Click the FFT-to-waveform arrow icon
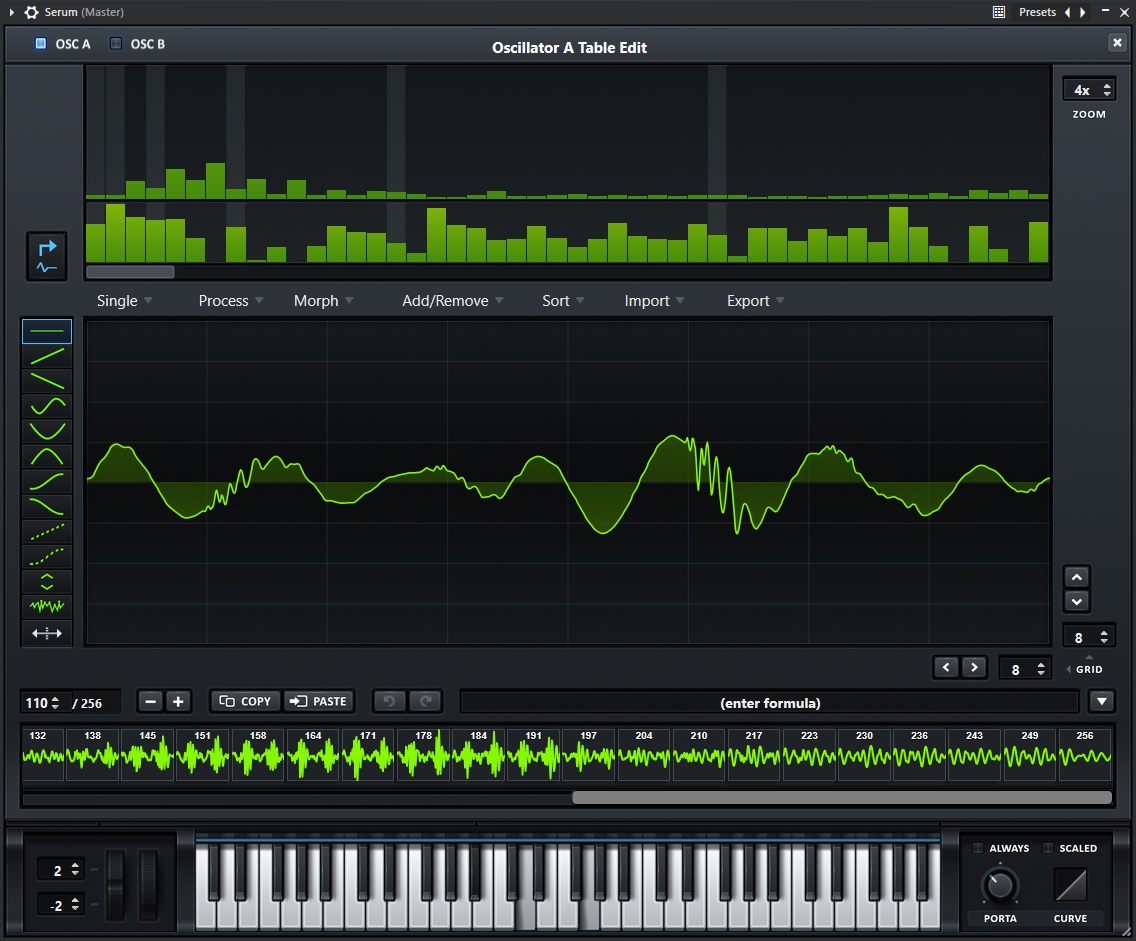Viewport: 1136px width, 941px height. 47,257
